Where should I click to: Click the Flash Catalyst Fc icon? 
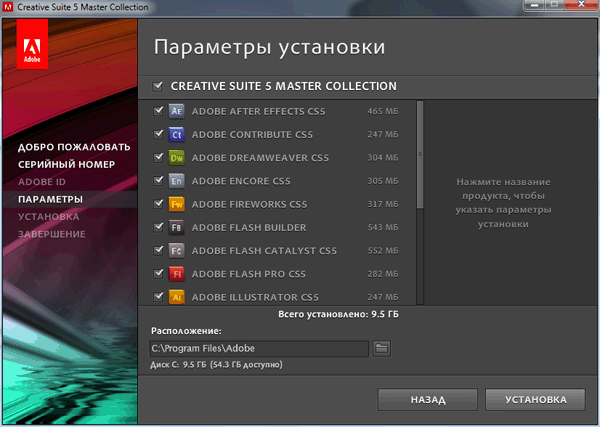coord(176,251)
